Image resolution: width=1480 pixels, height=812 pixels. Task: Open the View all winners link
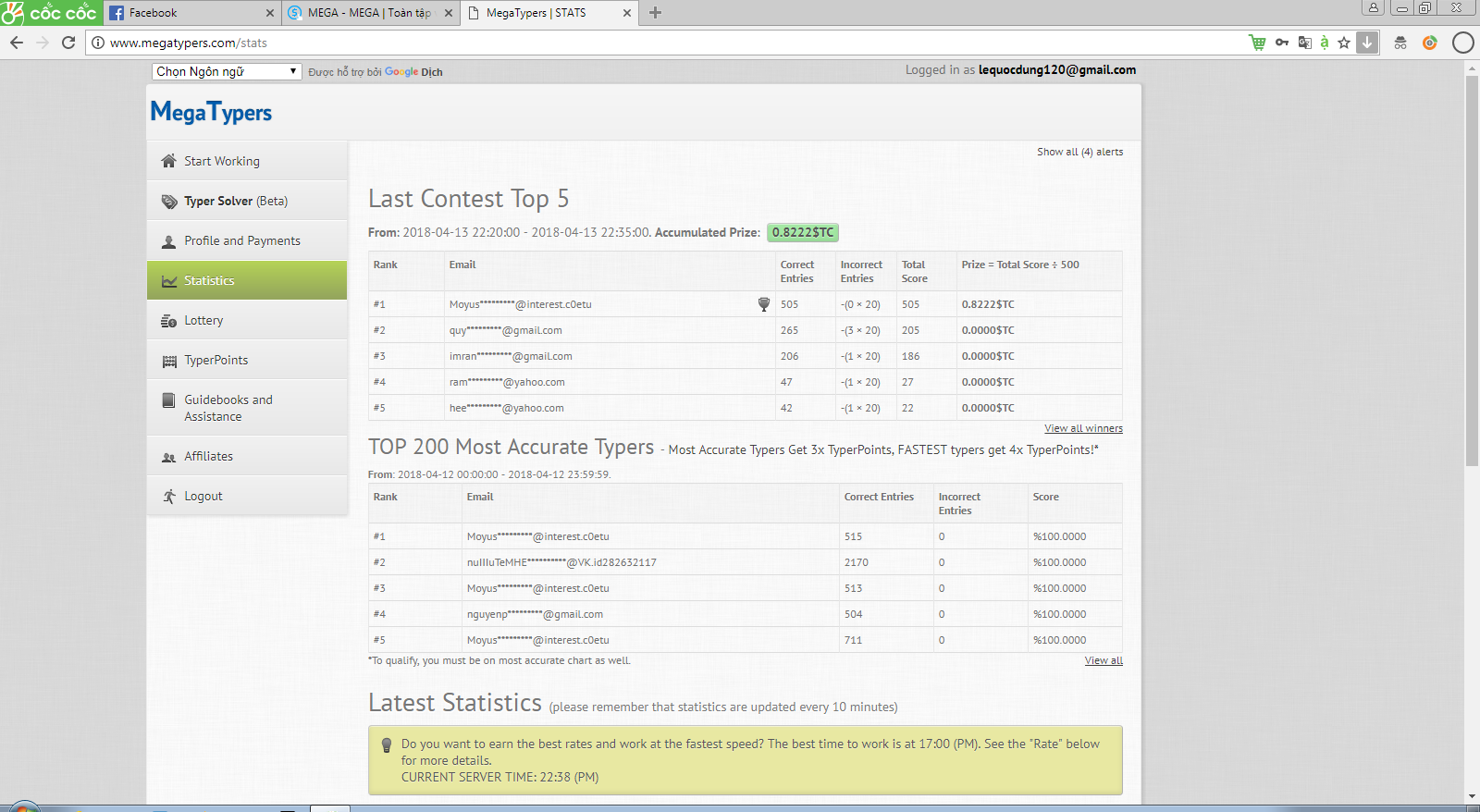1083,428
